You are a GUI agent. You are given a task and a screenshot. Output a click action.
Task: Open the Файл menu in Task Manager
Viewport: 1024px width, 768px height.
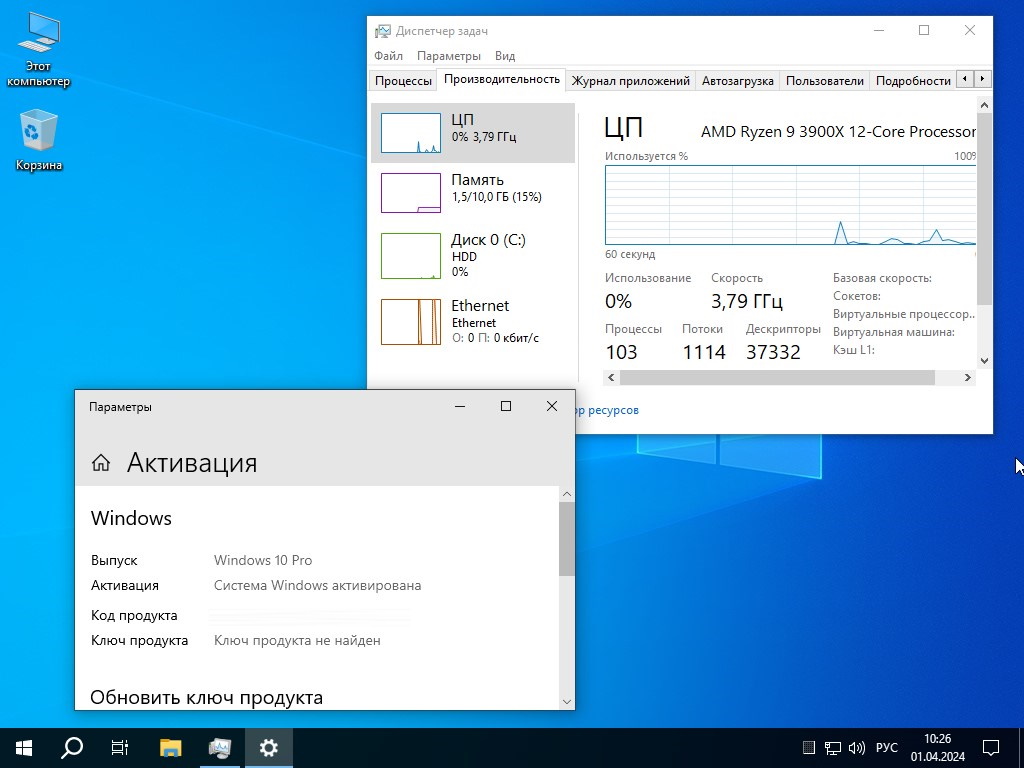click(x=389, y=56)
